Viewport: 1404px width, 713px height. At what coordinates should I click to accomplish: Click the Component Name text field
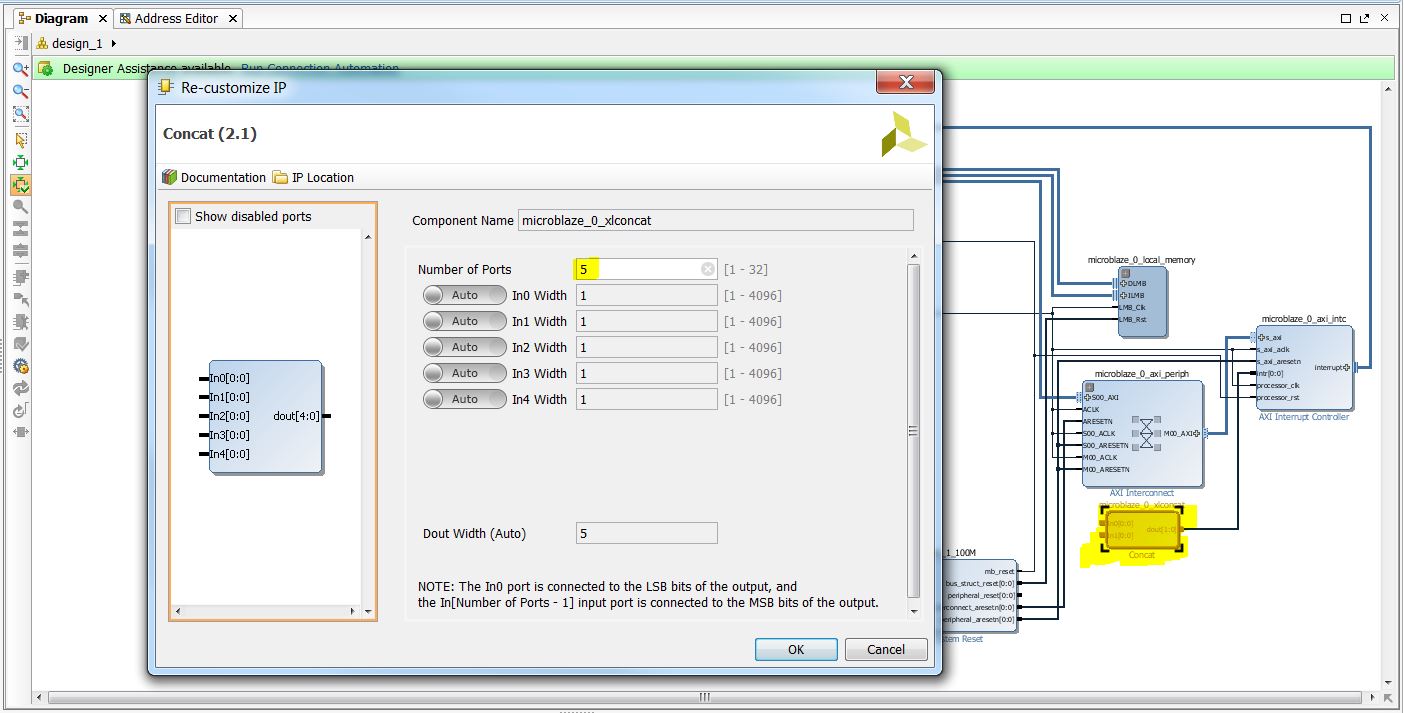(716, 220)
